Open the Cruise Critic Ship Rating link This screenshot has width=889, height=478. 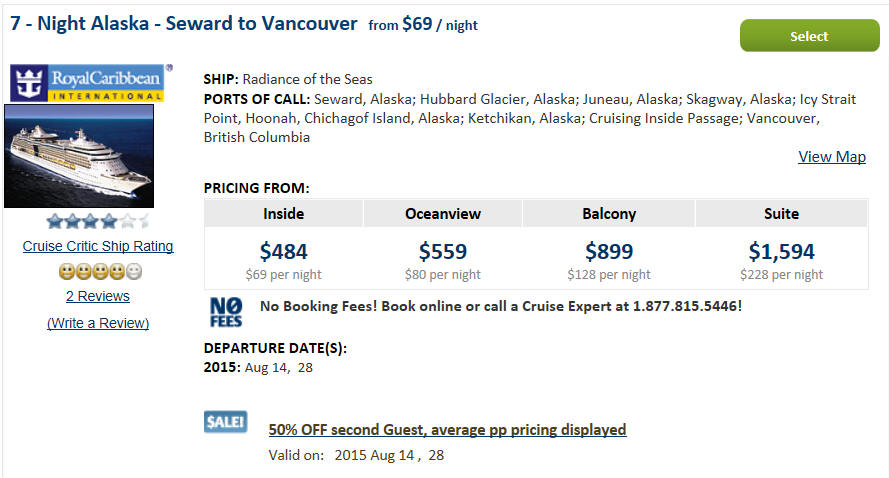(98, 246)
